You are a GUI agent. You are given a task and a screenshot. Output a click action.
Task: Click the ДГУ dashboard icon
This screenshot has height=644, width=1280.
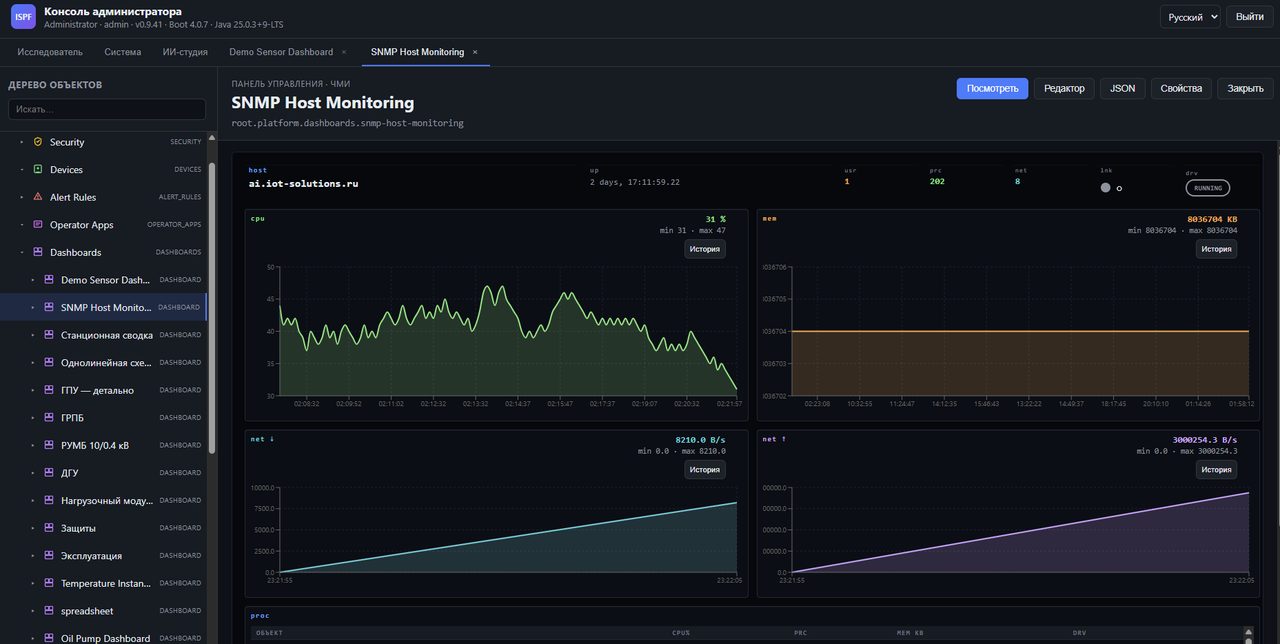(x=49, y=472)
